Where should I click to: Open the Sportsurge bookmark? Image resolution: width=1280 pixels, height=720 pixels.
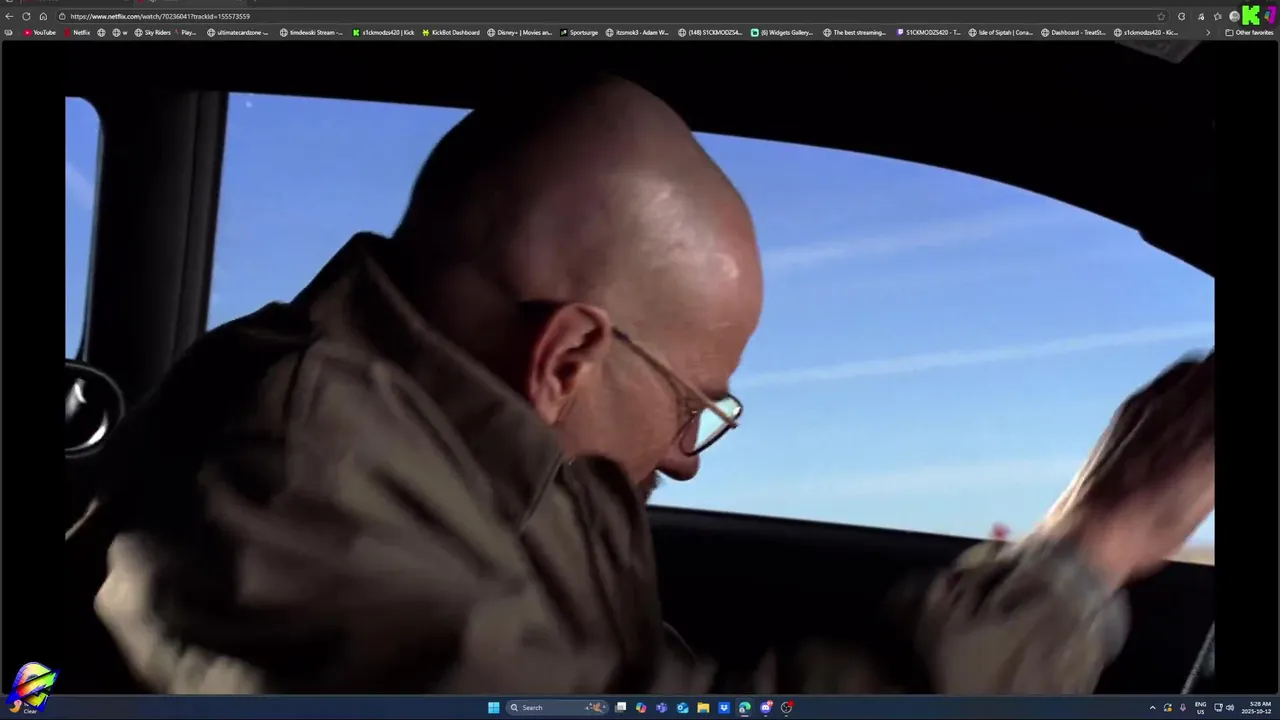(x=579, y=32)
